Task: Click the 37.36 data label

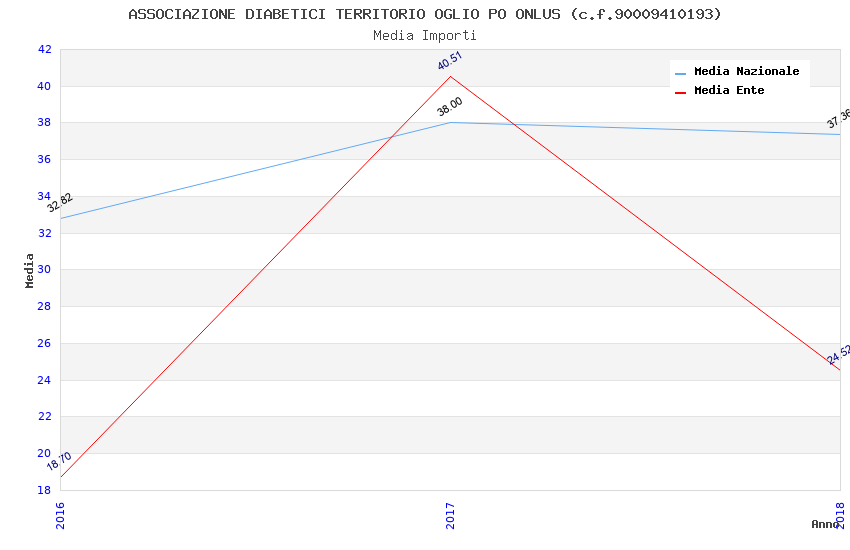Action: 839,119
